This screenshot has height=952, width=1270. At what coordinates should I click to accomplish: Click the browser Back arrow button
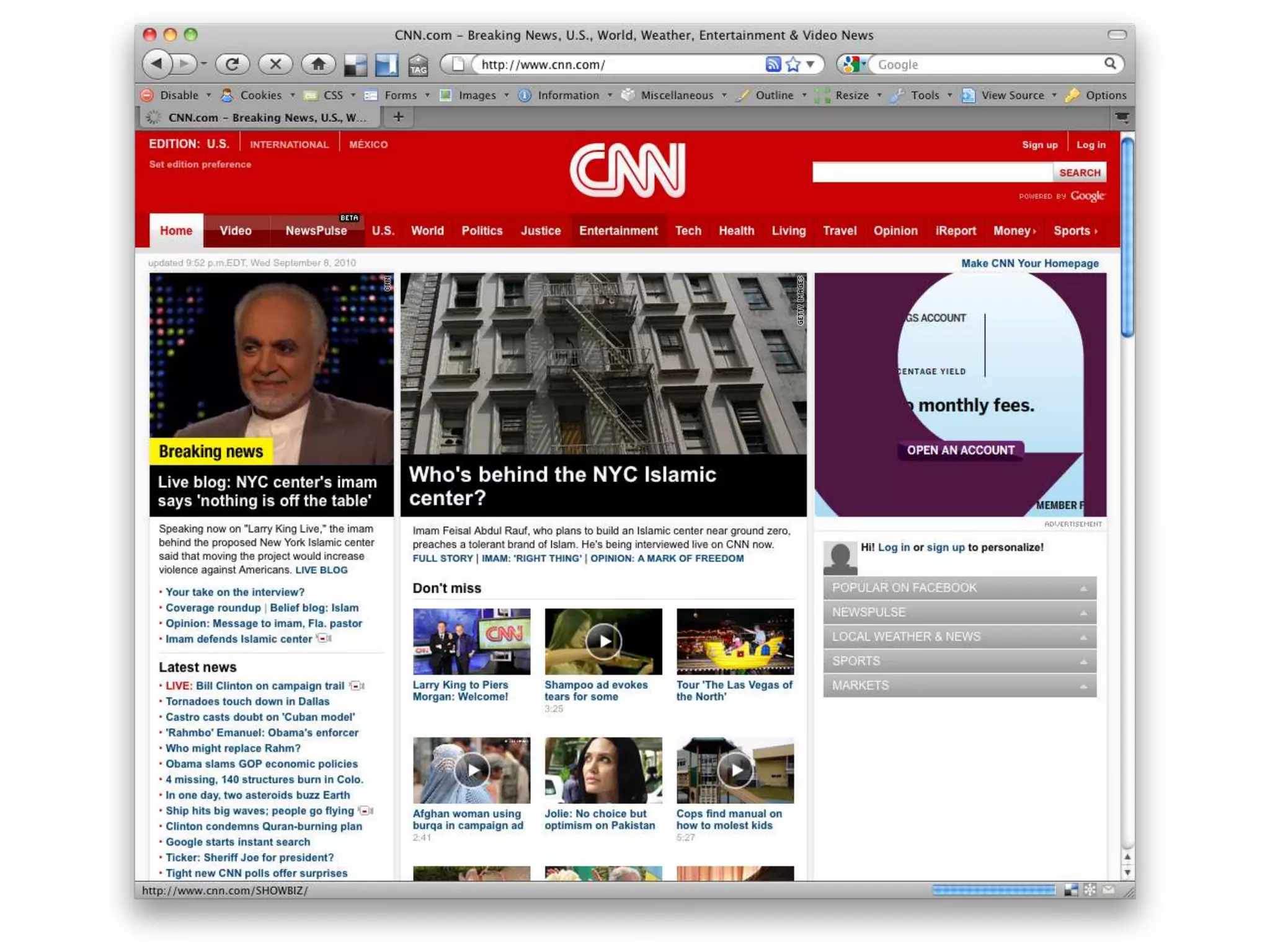(158, 64)
